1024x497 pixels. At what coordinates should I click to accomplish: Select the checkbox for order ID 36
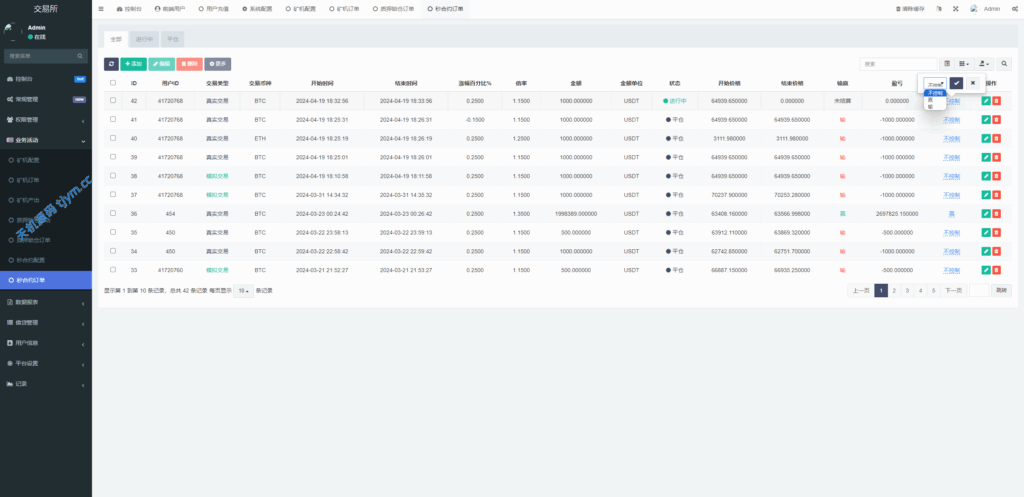tap(113, 214)
